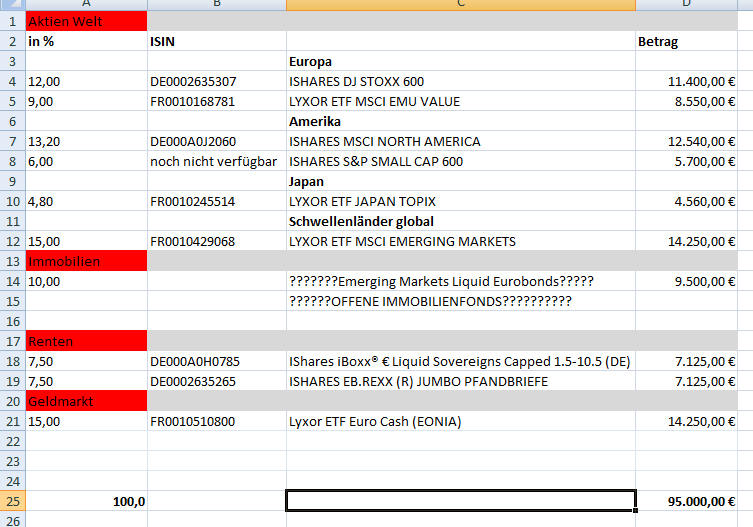Click 'IShares iBoxx € Liquid Sovereigns Capped' cell
Viewport: 753px width, 527px height.
[461, 361]
